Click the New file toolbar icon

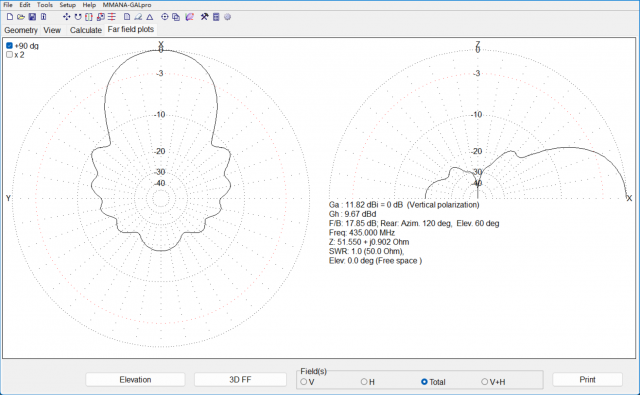tap(10, 17)
